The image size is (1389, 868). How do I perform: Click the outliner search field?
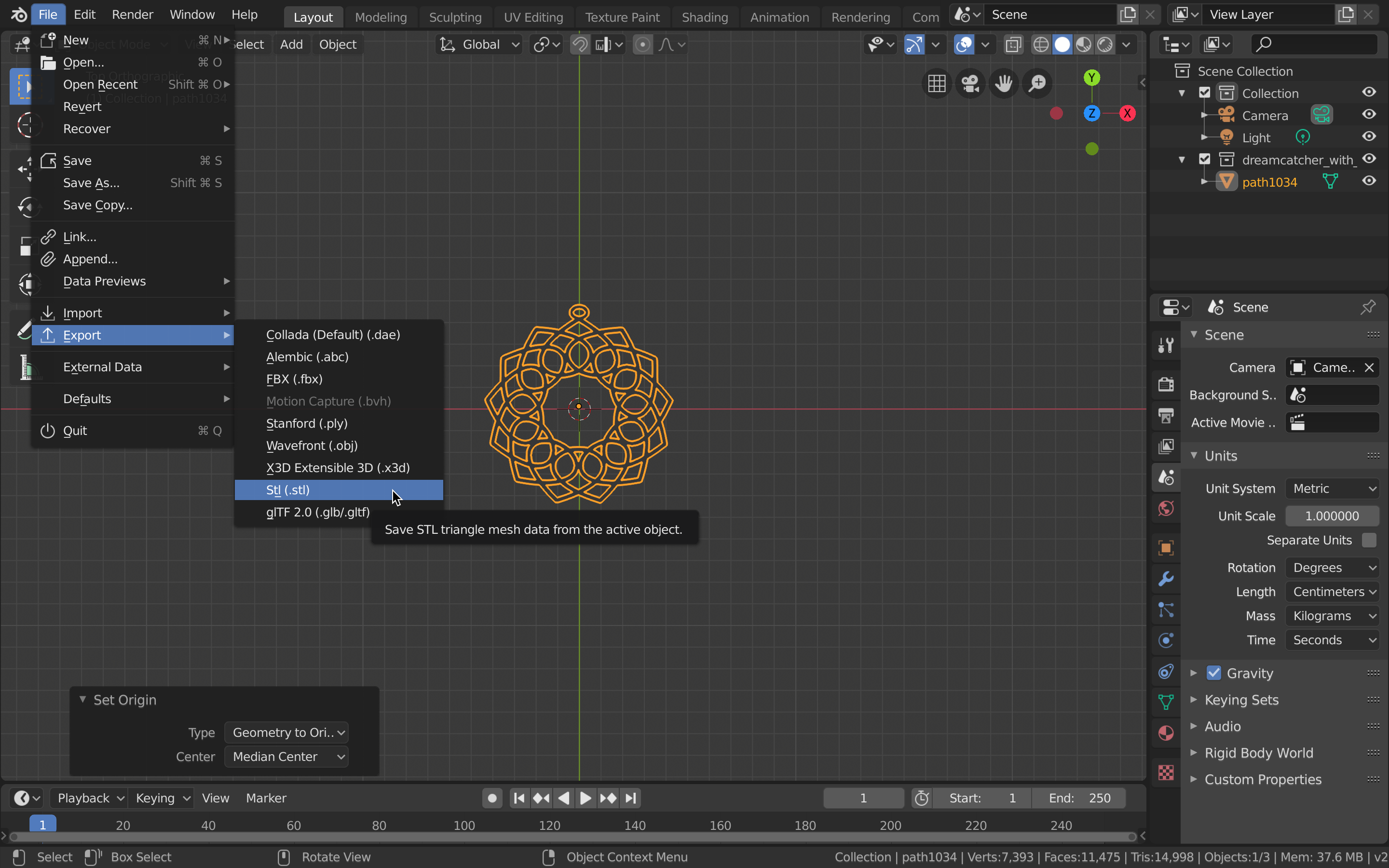click(1314, 44)
